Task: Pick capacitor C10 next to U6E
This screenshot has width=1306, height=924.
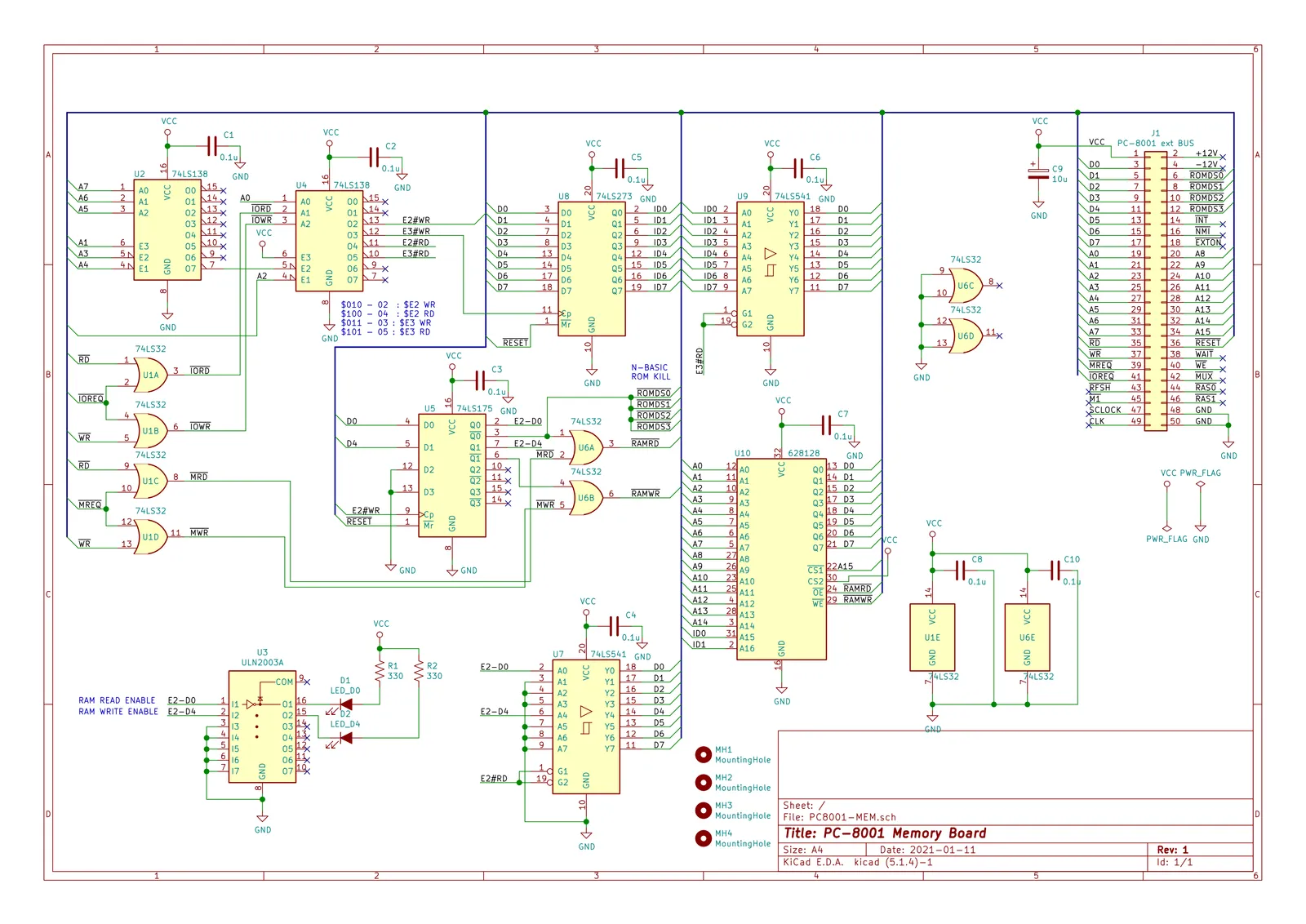Action: [1055, 571]
